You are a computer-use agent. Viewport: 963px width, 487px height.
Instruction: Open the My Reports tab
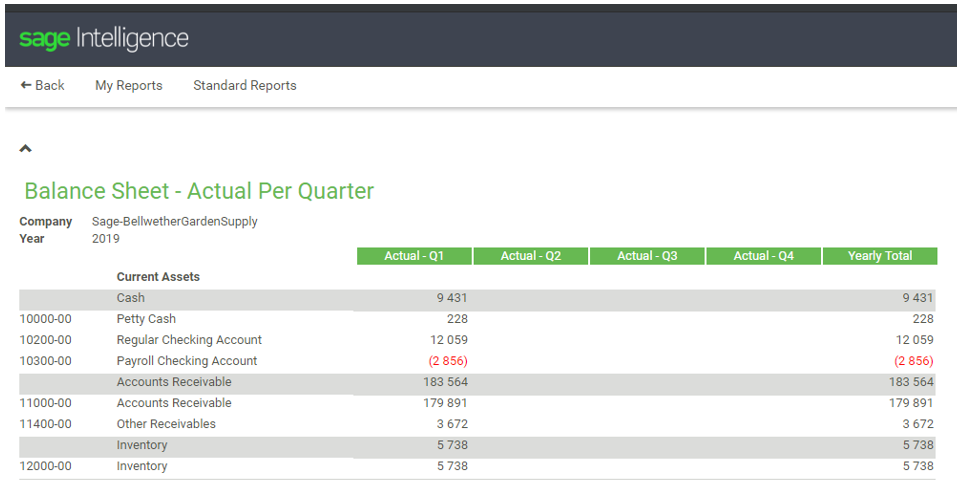pyautogui.click(x=128, y=85)
